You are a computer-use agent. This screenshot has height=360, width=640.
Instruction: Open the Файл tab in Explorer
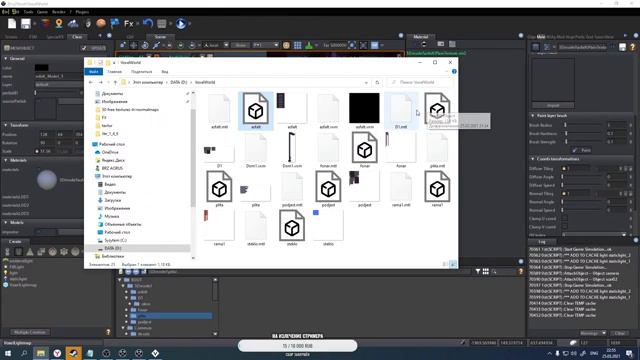click(93, 72)
